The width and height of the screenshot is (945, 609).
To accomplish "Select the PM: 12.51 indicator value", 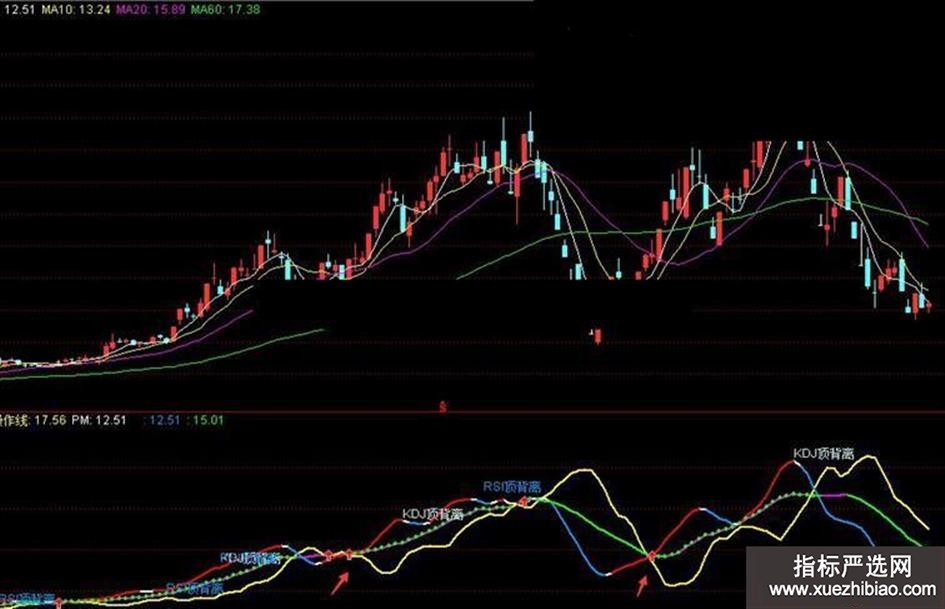I will 99,420.
